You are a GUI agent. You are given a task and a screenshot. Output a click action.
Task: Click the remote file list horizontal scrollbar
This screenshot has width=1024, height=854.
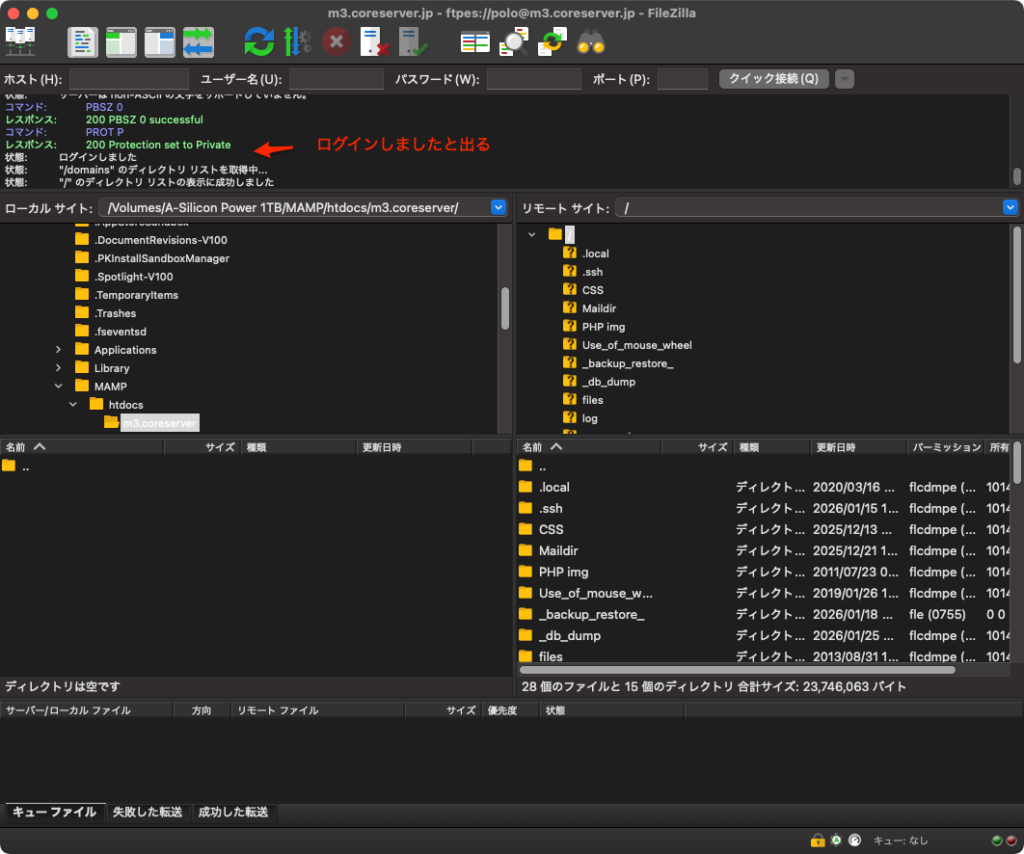click(737, 669)
